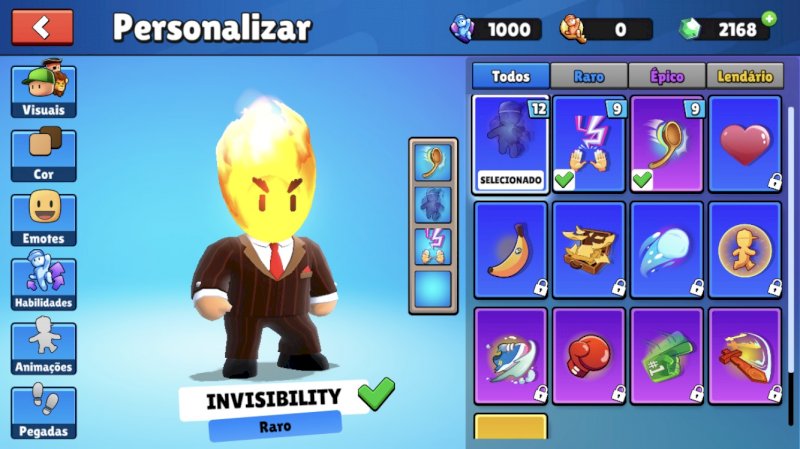This screenshot has width=800, height=449.
Task: Add gems with the green plus icon
Action: click(x=769, y=19)
